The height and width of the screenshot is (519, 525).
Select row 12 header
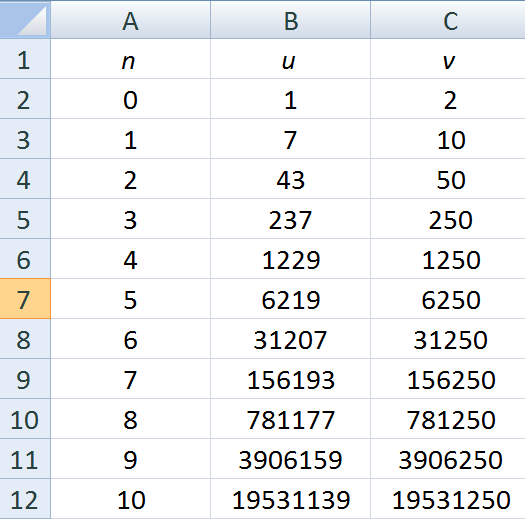(25, 499)
